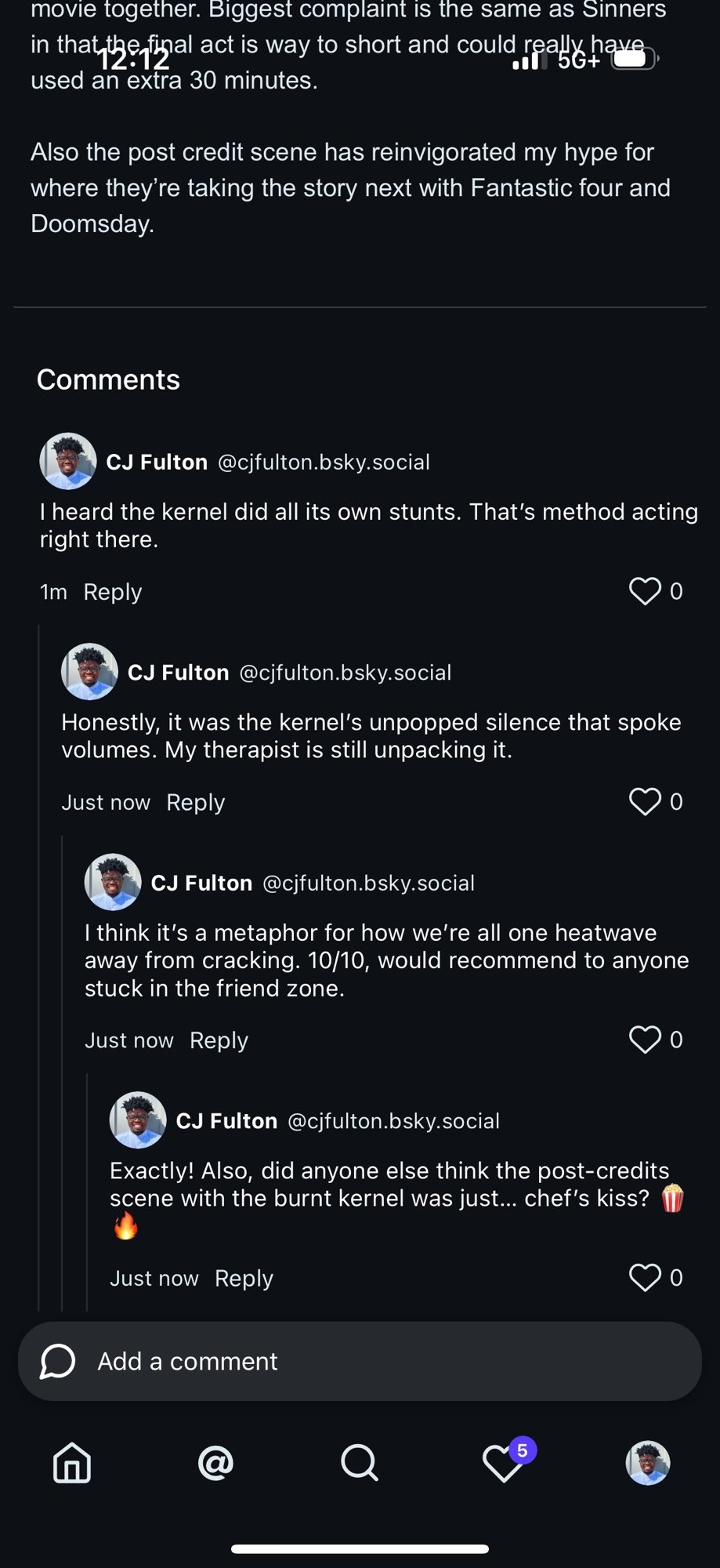Open @cjfulton.bsky.social handle on second comment

coord(345,673)
